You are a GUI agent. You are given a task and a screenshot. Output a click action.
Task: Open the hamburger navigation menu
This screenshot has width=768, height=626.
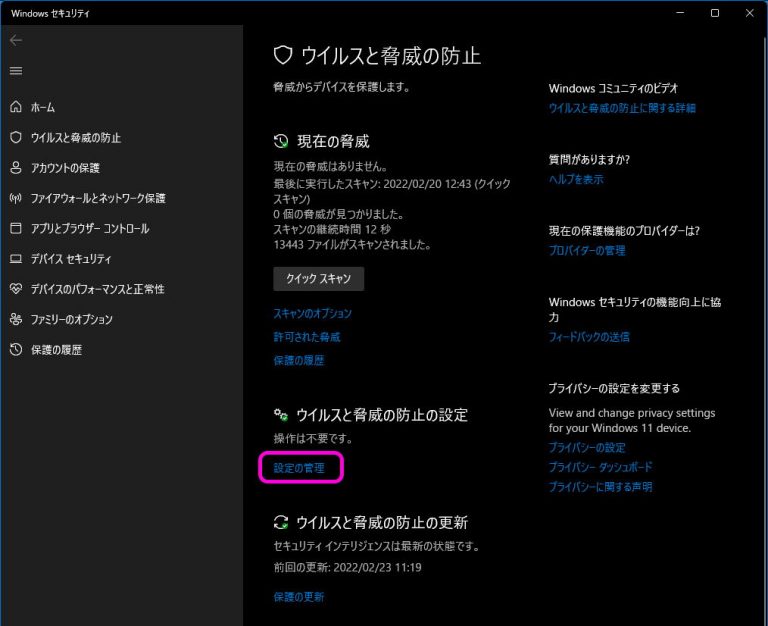(x=16, y=71)
